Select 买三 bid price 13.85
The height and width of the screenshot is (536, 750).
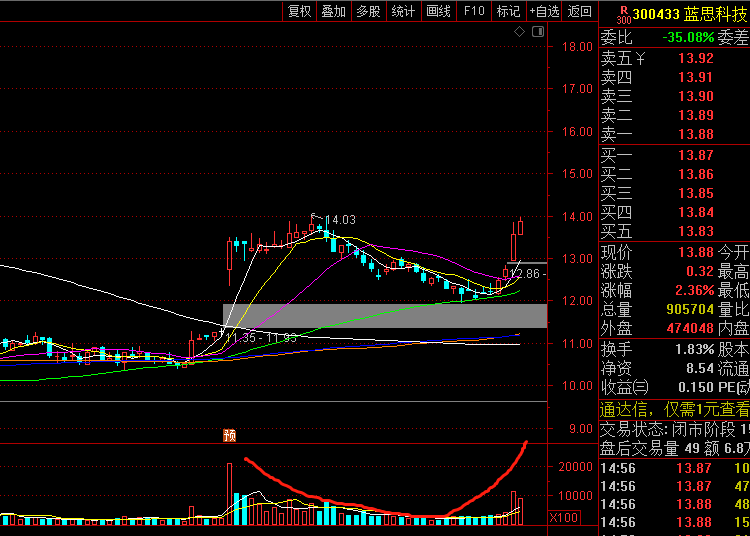coord(696,194)
